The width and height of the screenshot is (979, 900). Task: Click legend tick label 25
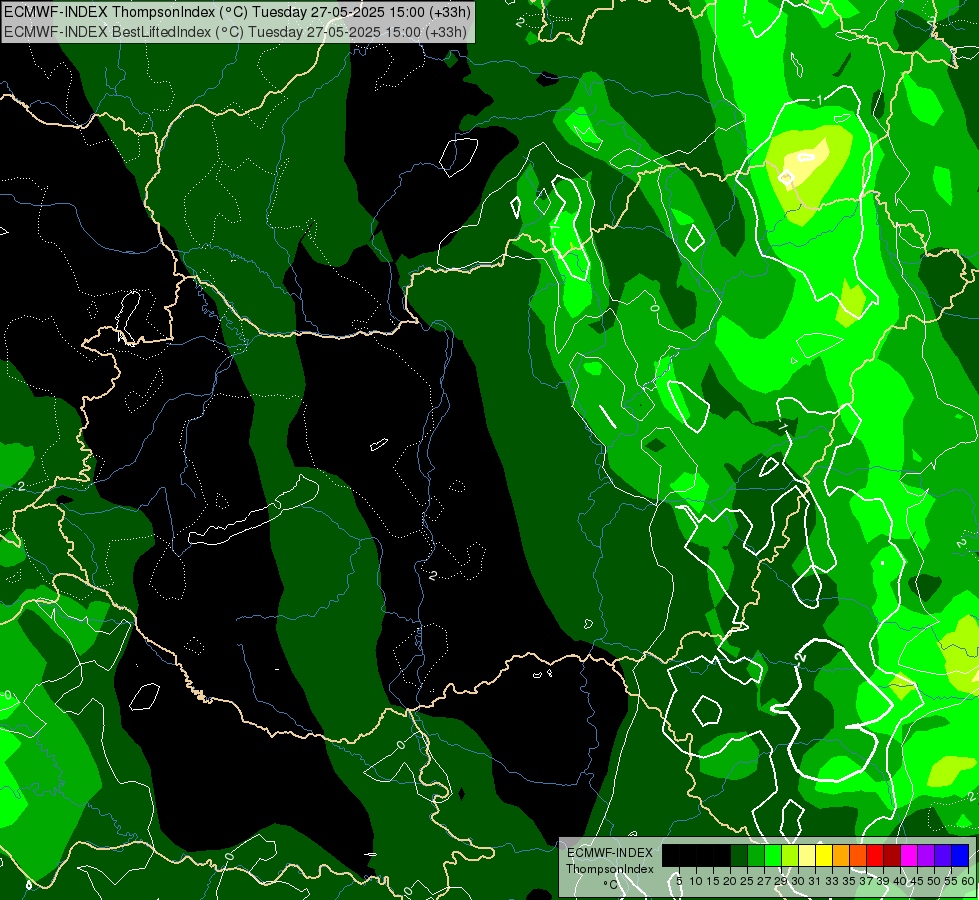click(x=747, y=881)
